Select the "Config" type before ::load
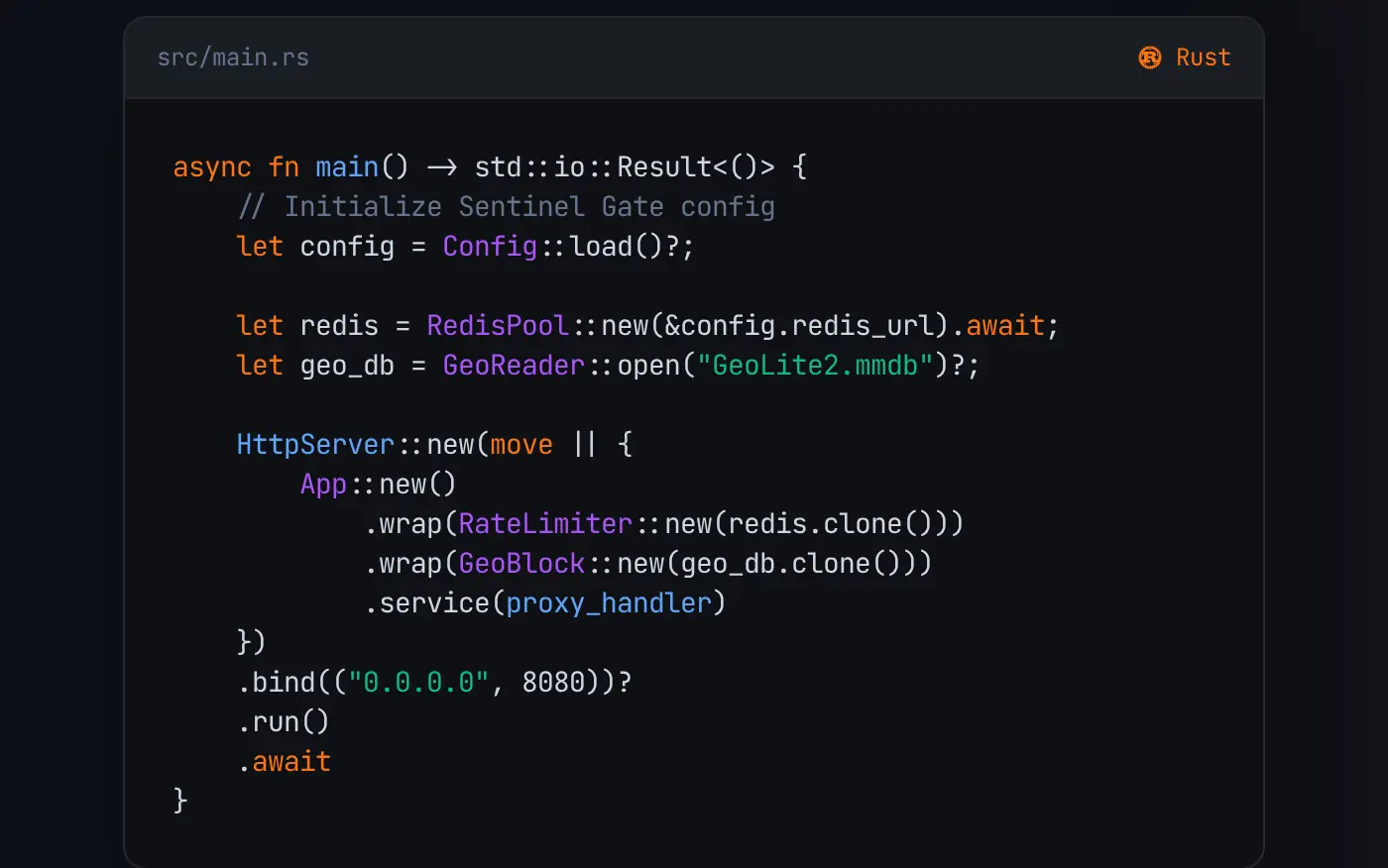1388x868 pixels. tap(490, 246)
